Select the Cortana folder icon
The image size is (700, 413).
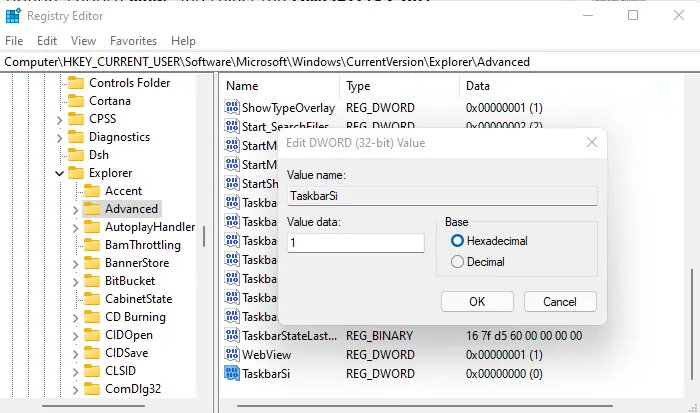point(76,101)
